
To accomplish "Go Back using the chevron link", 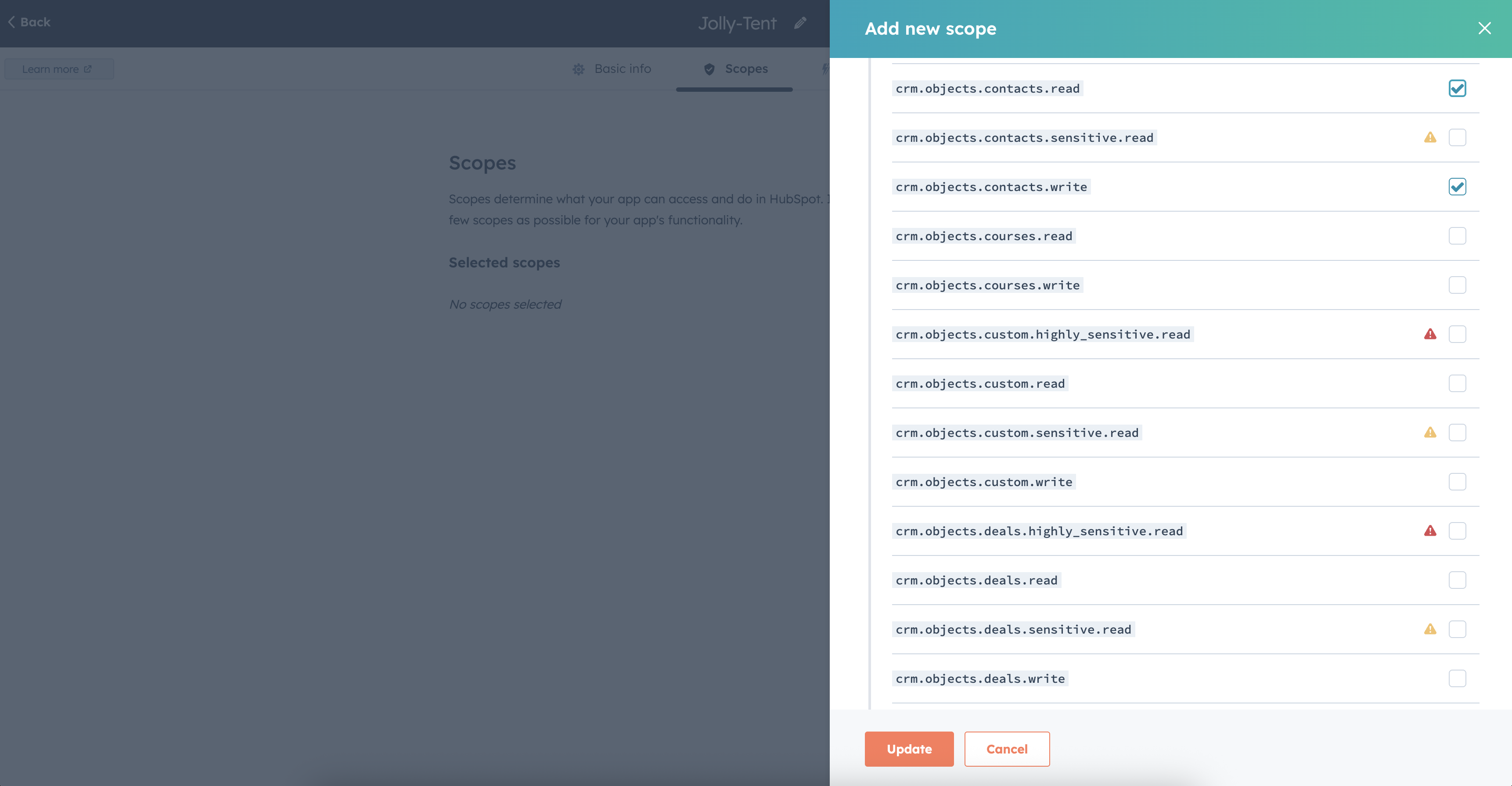I will pyautogui.click(x=29, y=22).
